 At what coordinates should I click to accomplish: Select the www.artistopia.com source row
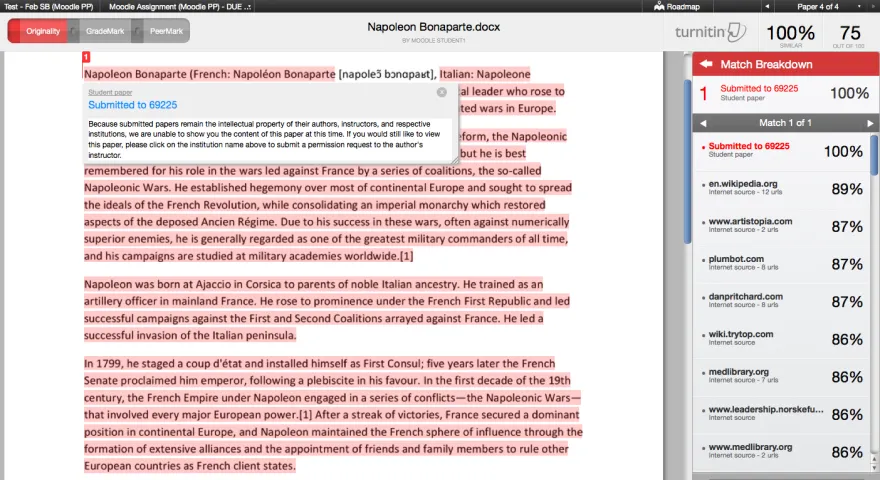pos(781,226)
